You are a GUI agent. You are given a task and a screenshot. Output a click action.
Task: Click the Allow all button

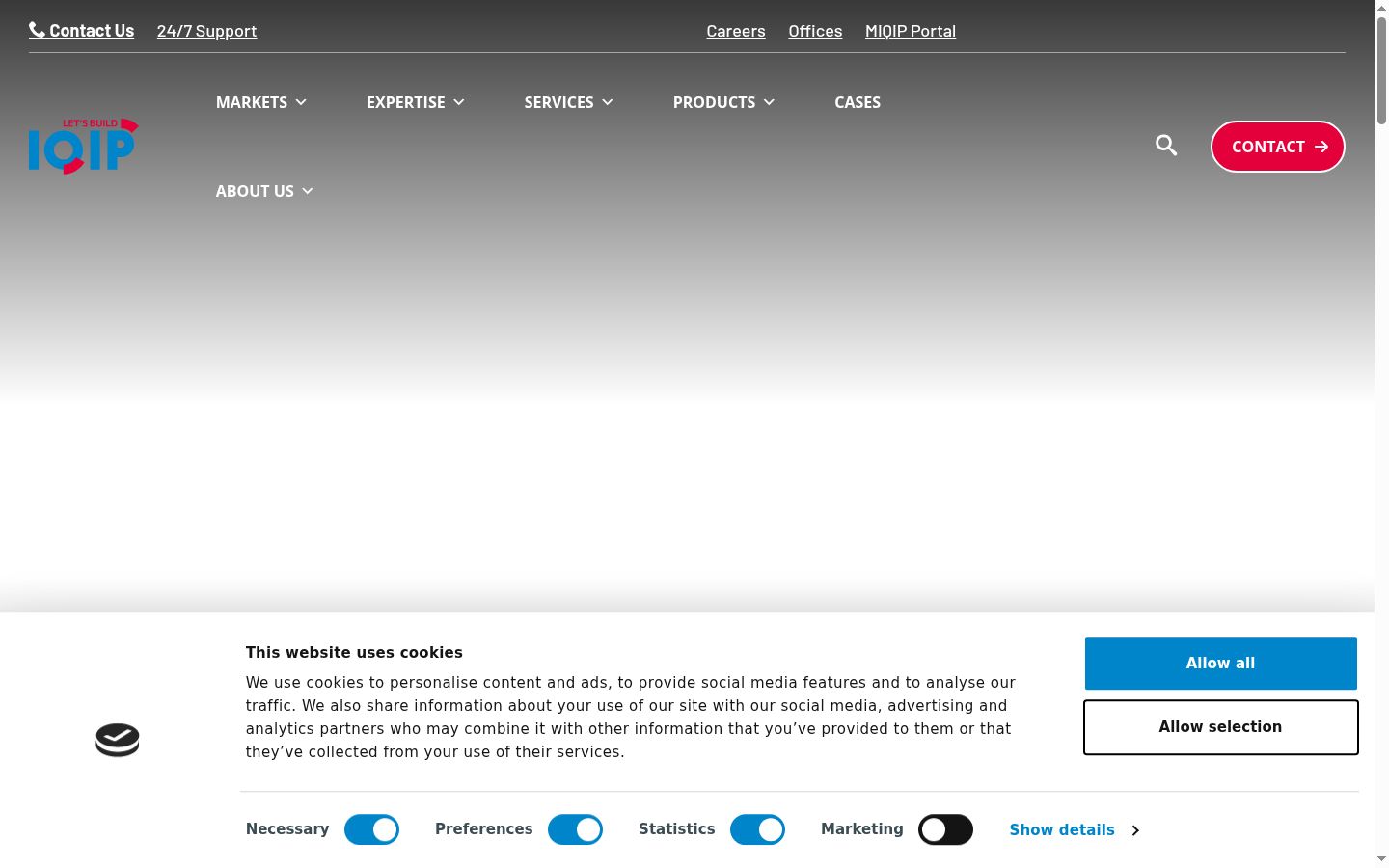[x=1221, y=664]
